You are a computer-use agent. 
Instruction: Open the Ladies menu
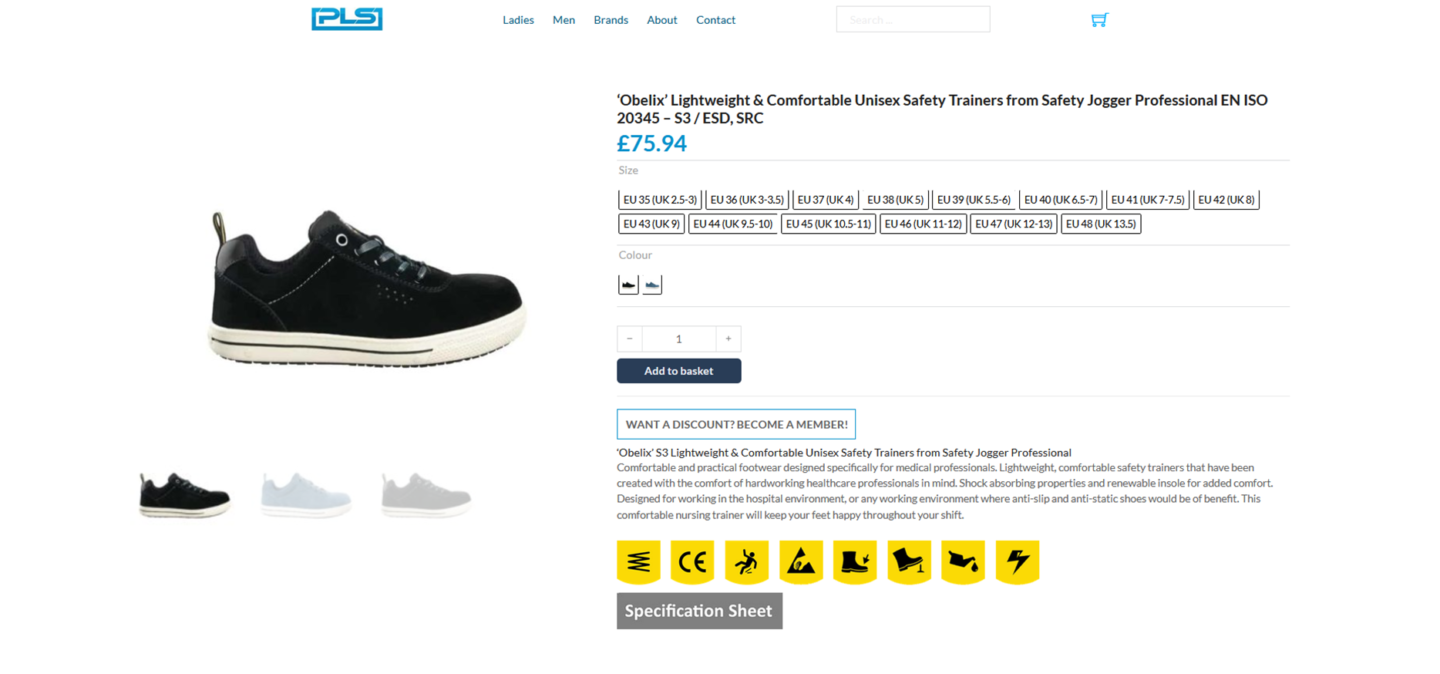click(518, 20)
